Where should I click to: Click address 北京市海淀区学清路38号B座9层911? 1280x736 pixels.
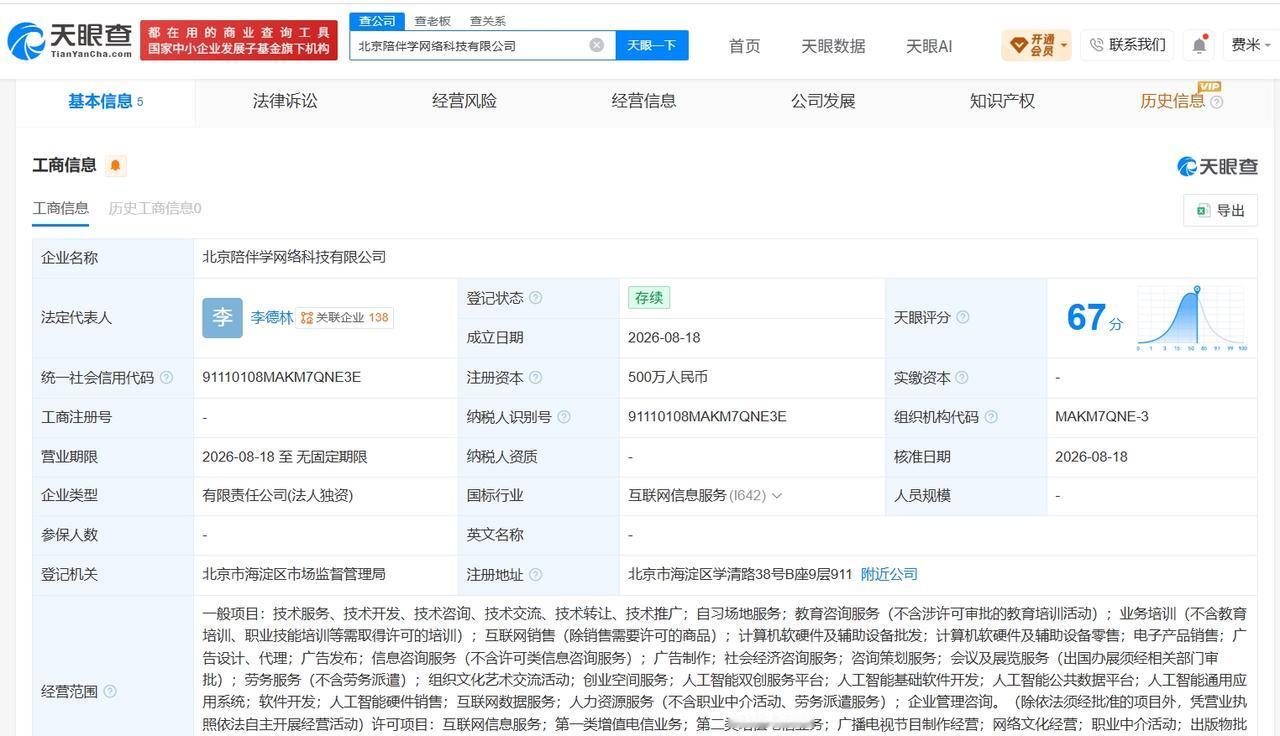tap(740, 574)
